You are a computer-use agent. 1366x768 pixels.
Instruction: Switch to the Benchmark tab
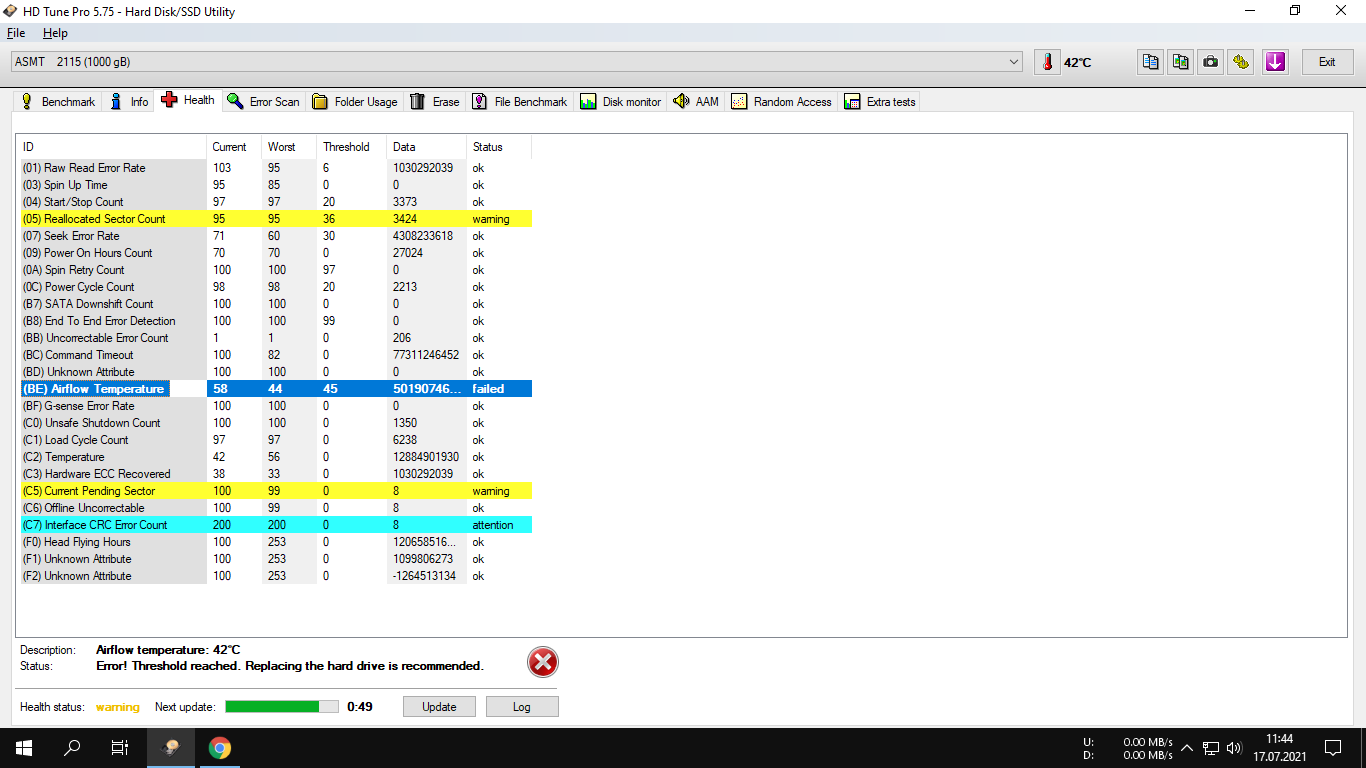58,102
